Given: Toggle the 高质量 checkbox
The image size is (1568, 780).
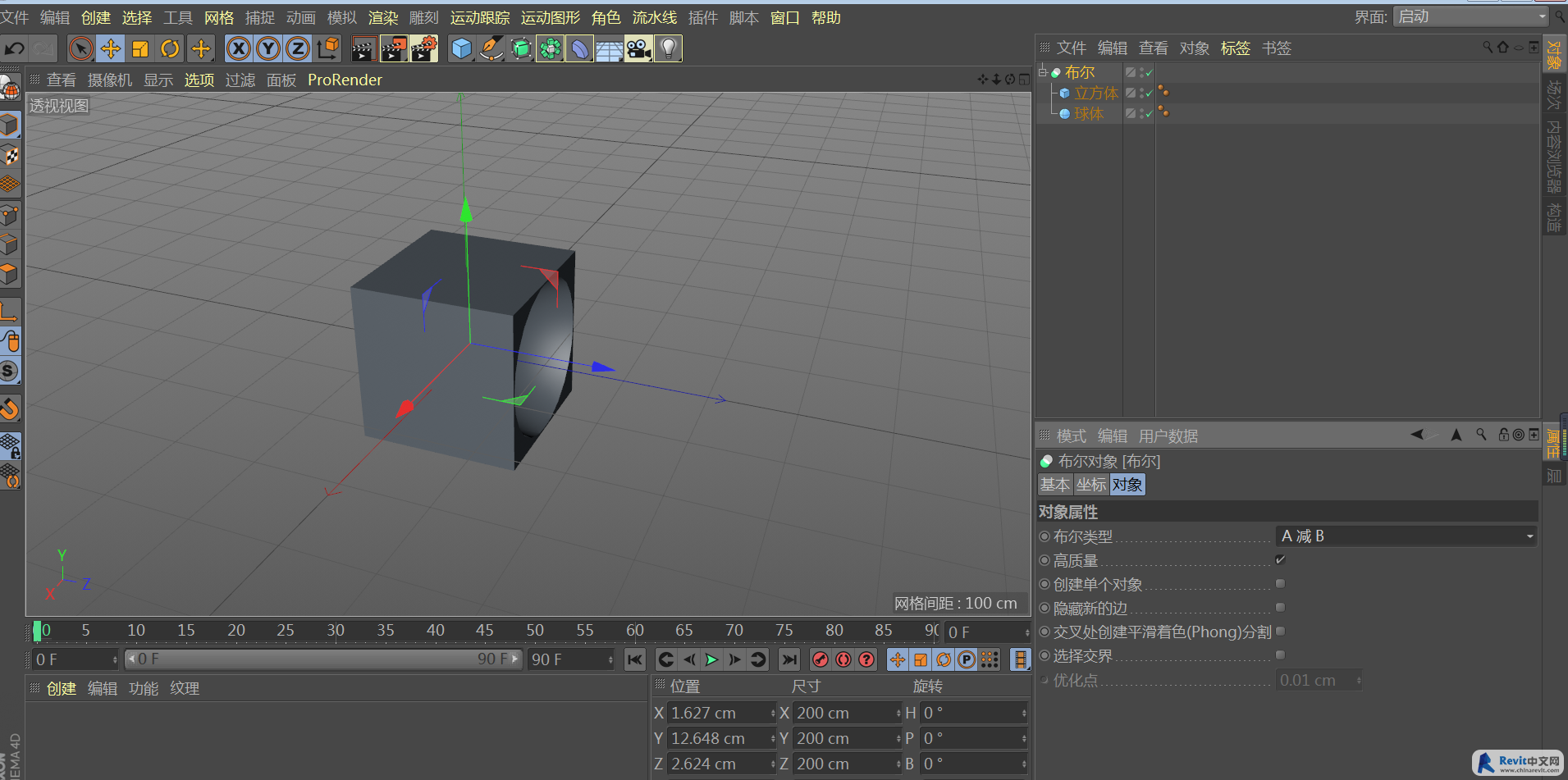Looking at the screenshot, I should pyautogui.click(x=1280, y=559).
